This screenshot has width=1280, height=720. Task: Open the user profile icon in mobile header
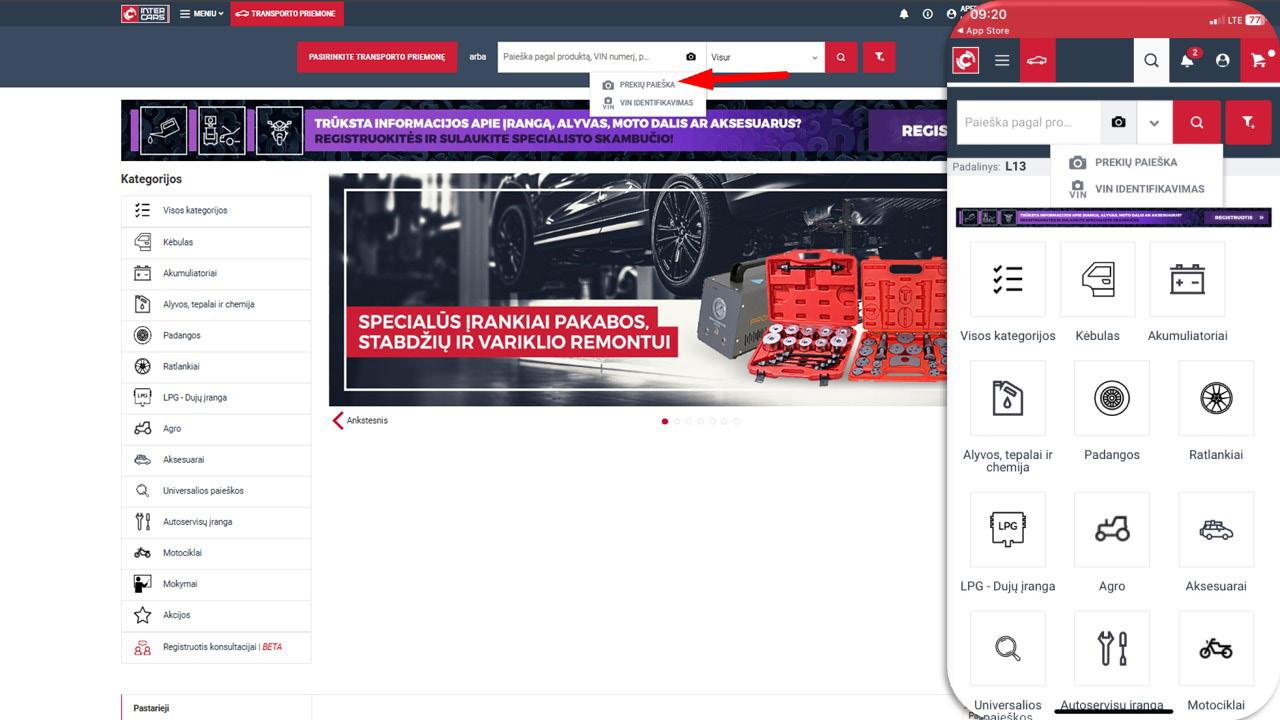[1222, 61]
